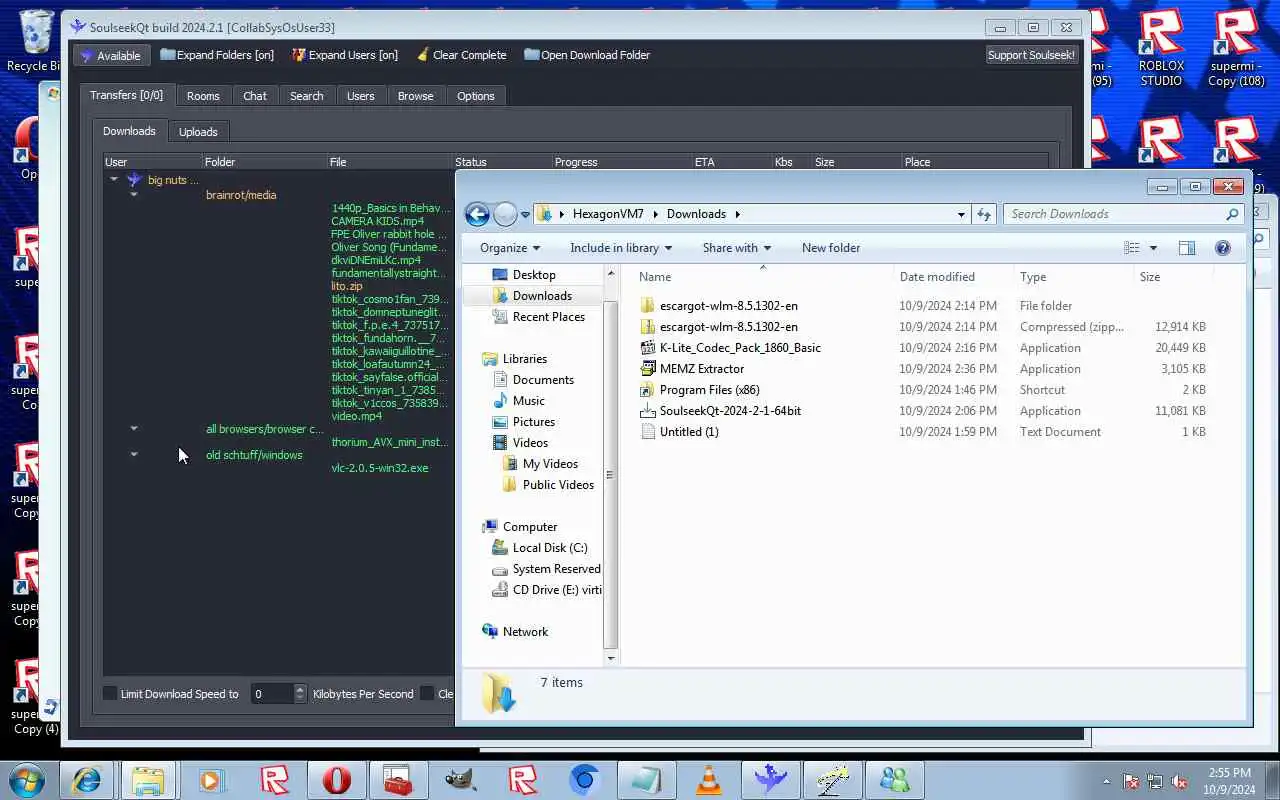Collapse the brainrot/media folder
Image resolution: width=1280 pixels, height=800 pixels.
click(134, 195)
